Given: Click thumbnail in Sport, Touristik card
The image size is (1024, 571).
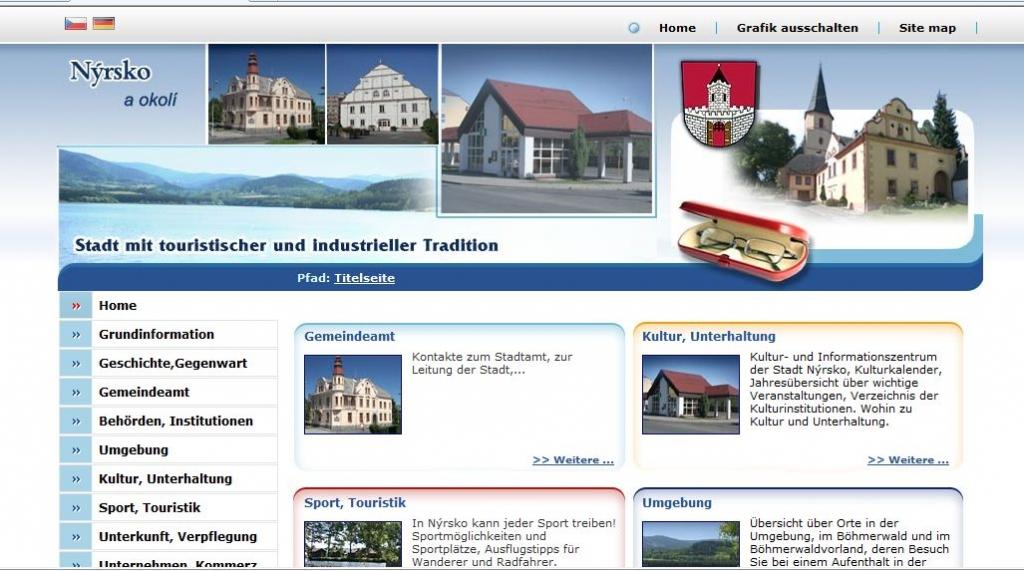Looking at the screenshot, I should pyautogui.click(x=353, y=544).
